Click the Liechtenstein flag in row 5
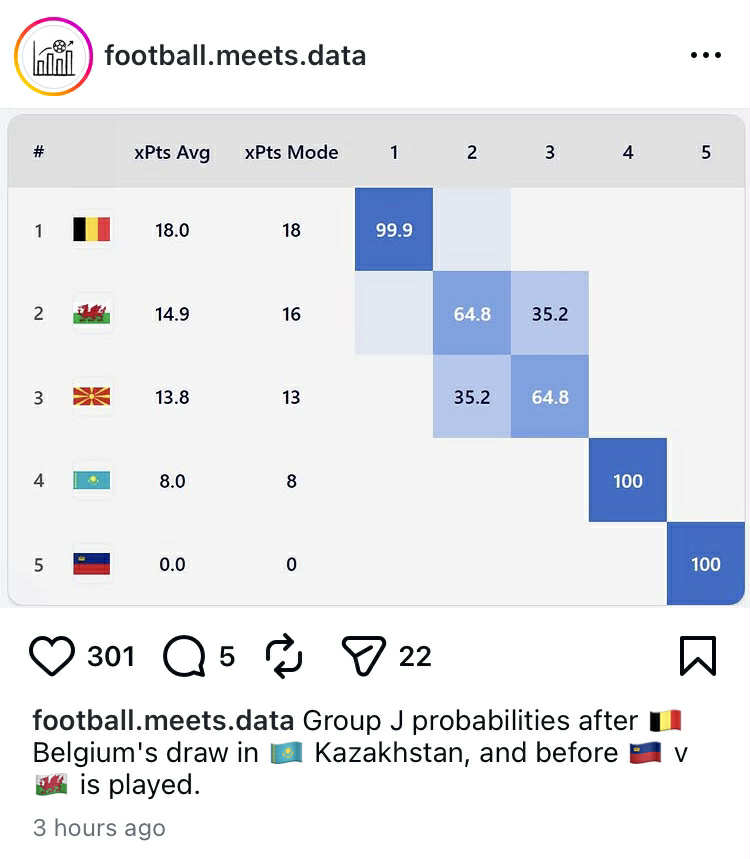Image resolution: width=750 pixels, height=859 pixels. pyautogui.click(x=92, y=564)
